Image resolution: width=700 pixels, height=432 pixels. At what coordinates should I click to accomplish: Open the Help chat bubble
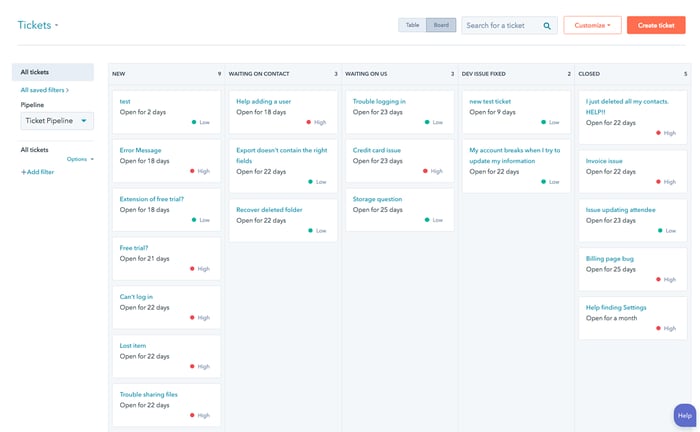coord(685,415)
